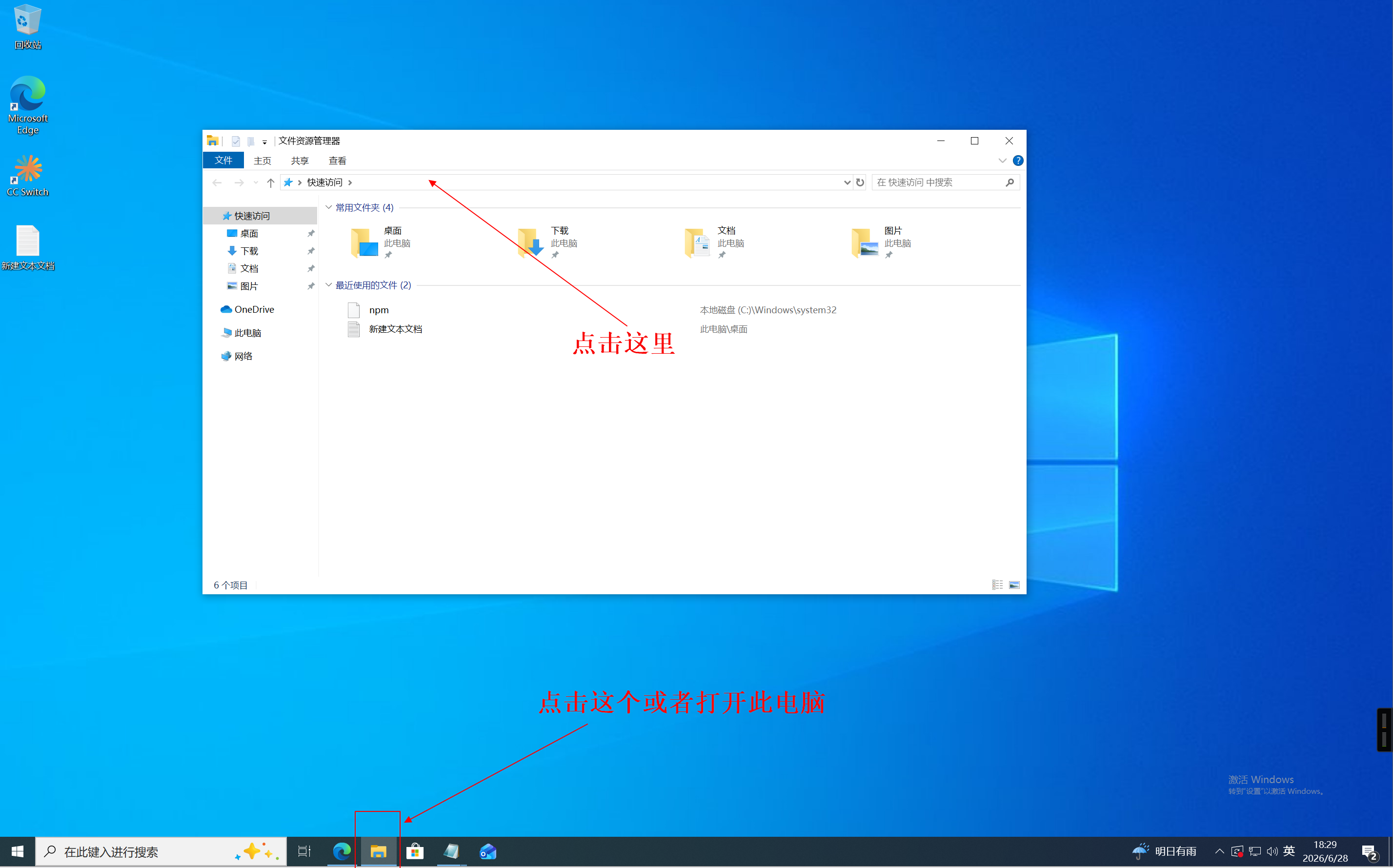Open the CC Switch desktop shortcut
1393x868 pixels.
point(27,176)
